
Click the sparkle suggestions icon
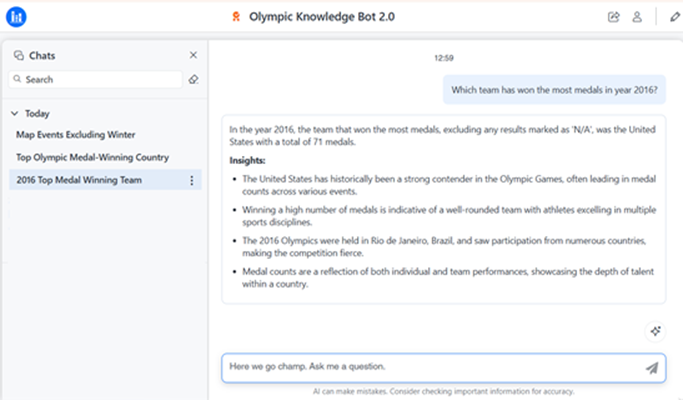point(655,331)
